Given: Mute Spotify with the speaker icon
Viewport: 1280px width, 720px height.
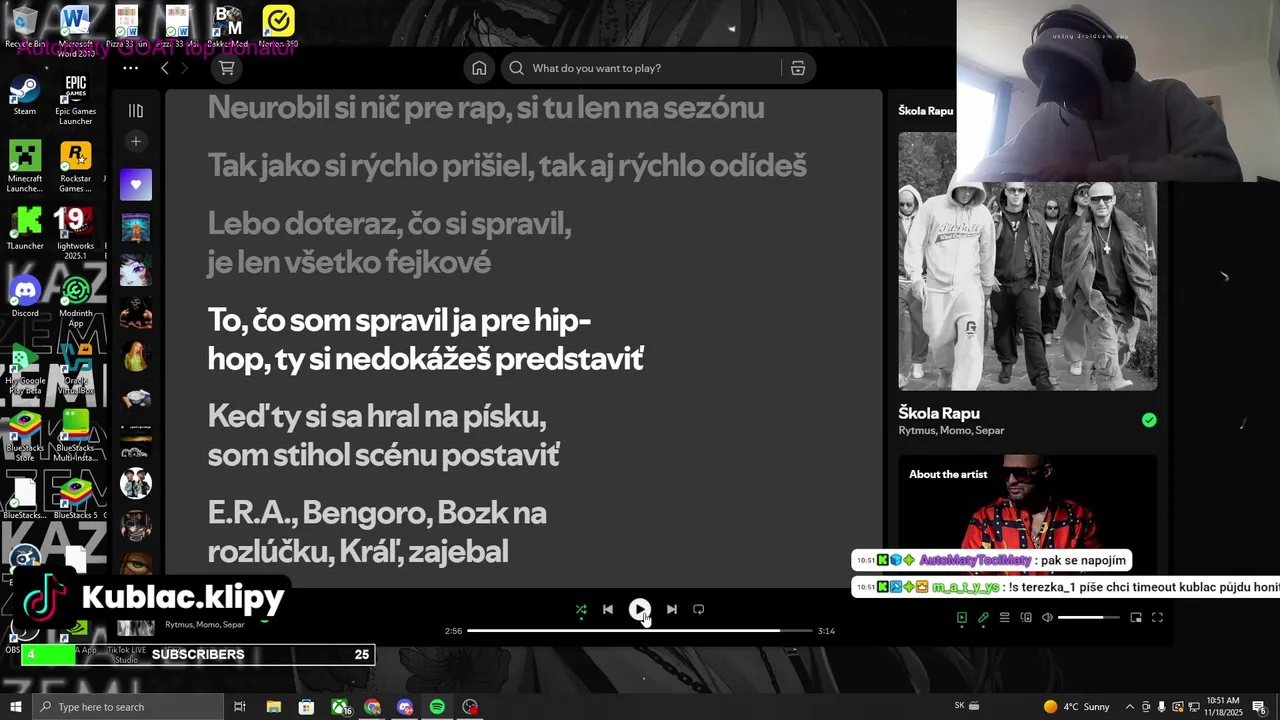Looking at the screenshot, I should pyautogui.click(x=1047, y=617).
